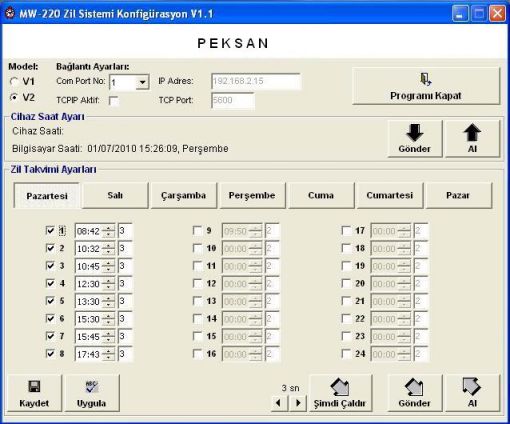The image size is (510, 424).
Task: Switch to the Çarşamba tab
Action: click(184, 195)
